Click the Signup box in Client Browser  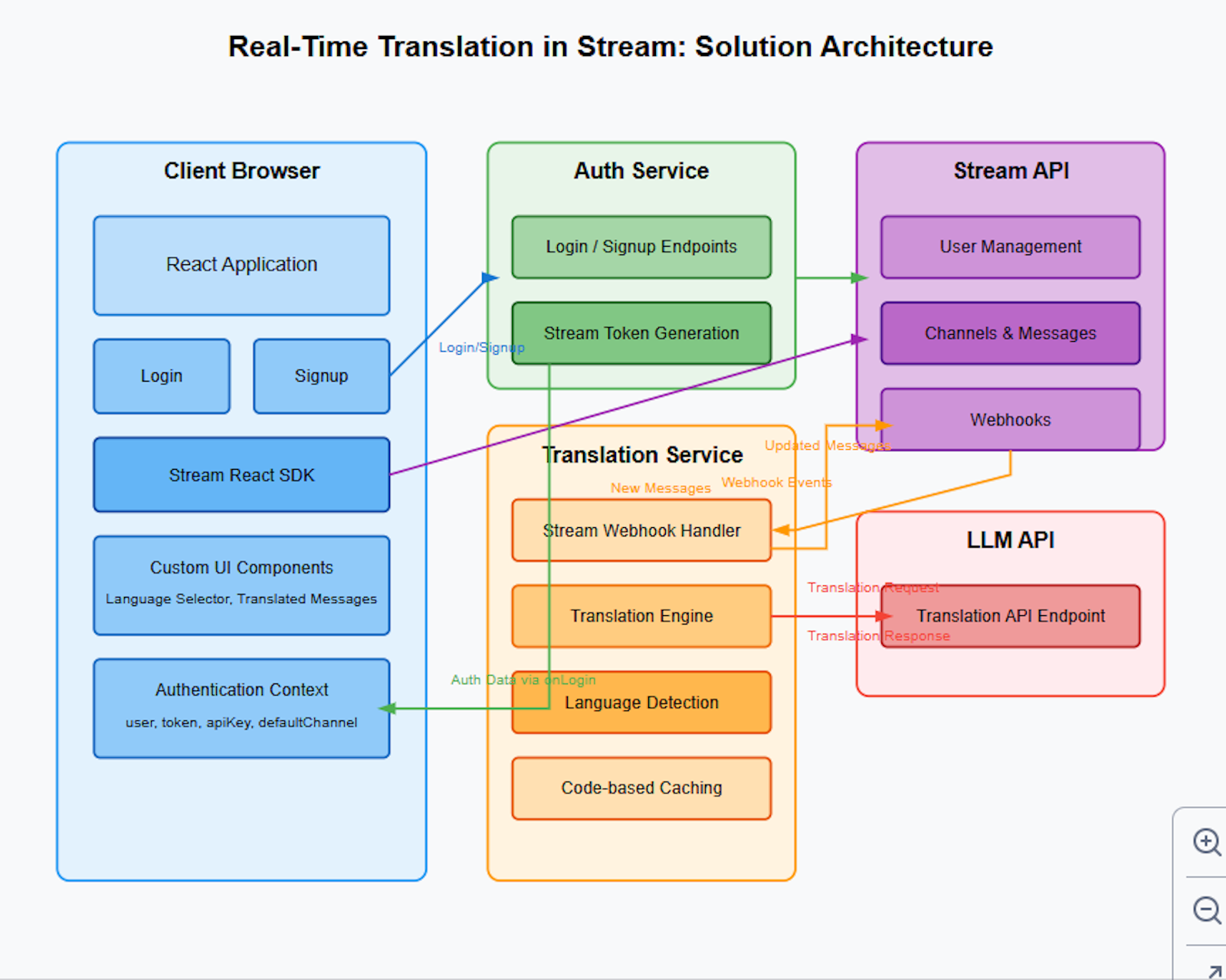pyautogui.click(x=321, y=375)
